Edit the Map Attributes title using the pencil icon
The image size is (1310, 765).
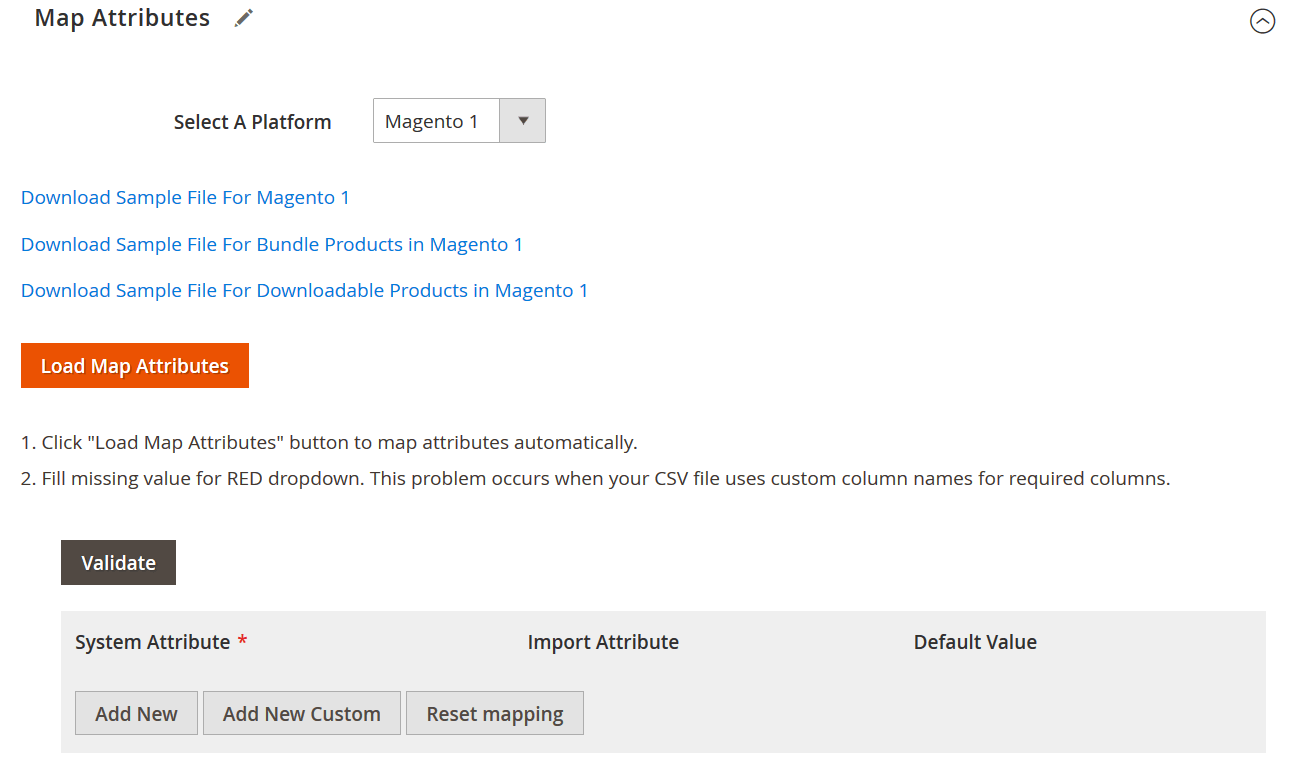click(x=243, y=17)
